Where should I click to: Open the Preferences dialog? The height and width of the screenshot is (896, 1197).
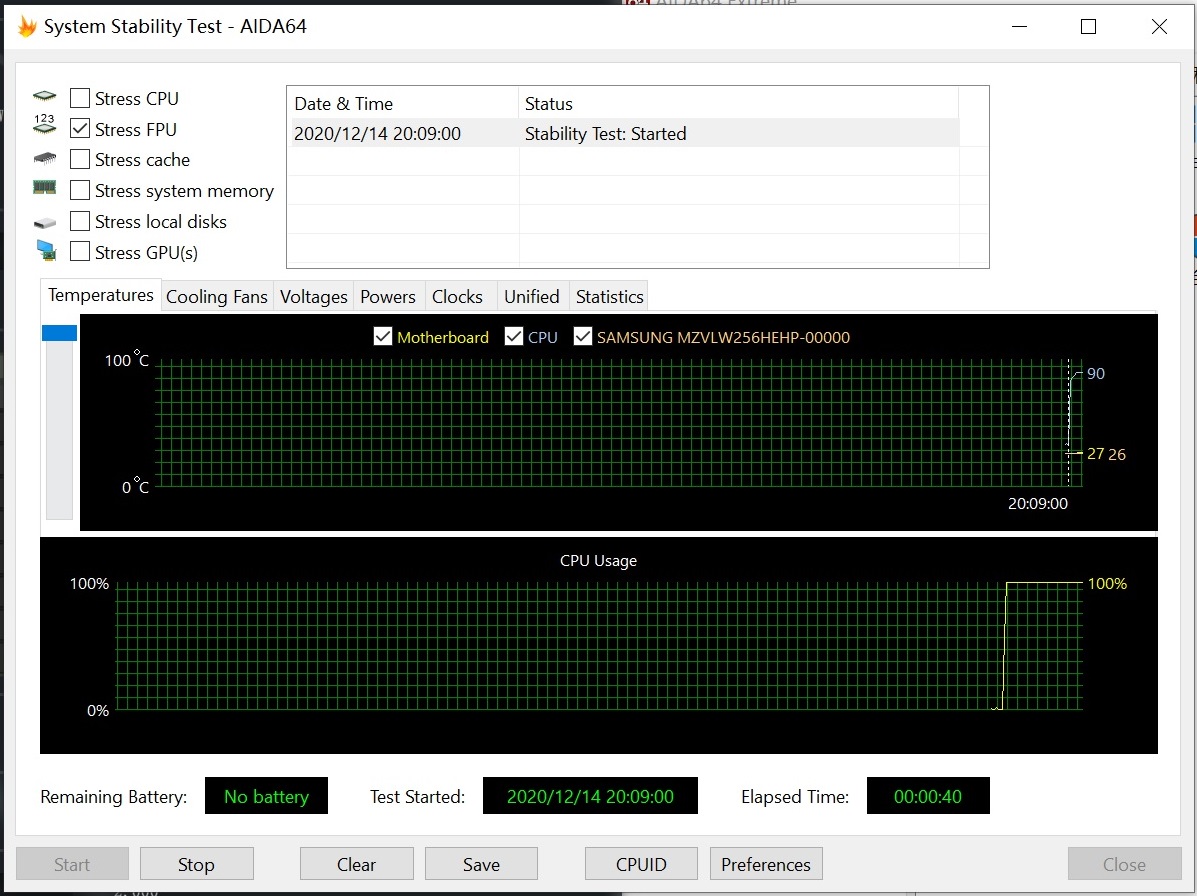click(x=765, y=863)
